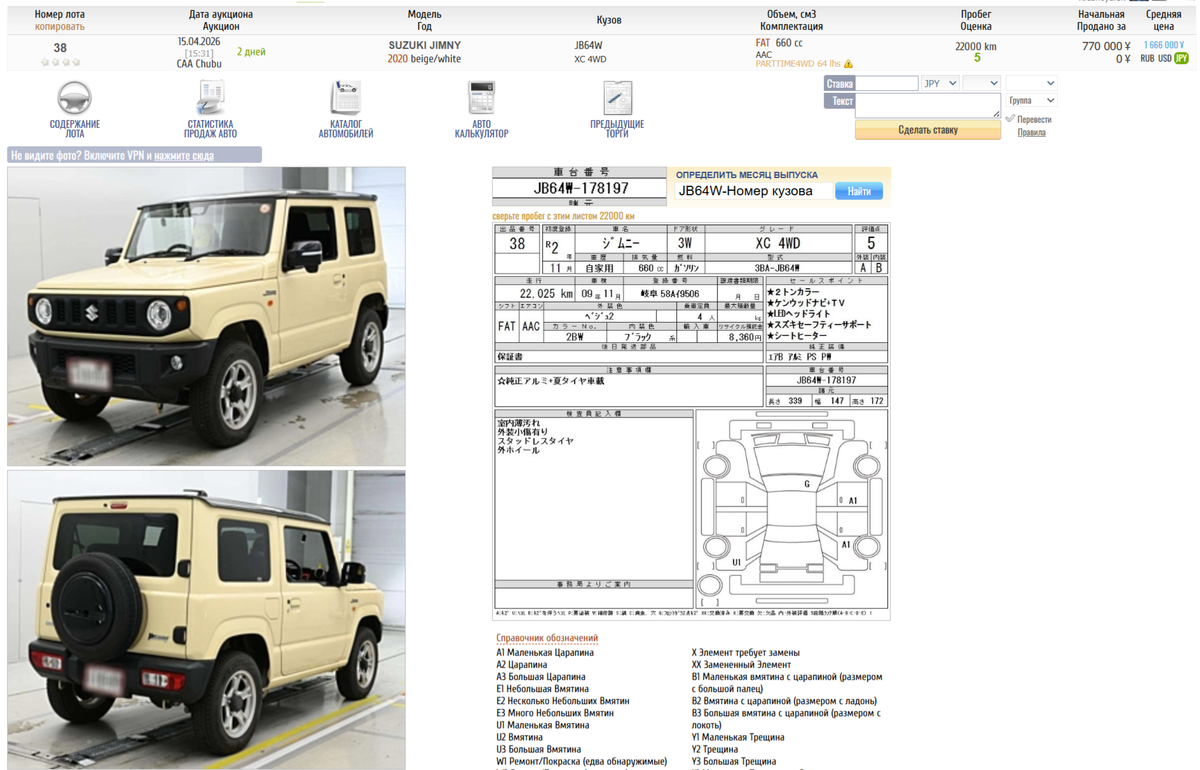Click the Не видите фото? Включите VPN notice
This screenshot has width=1200, height=770.
[134, 156]
